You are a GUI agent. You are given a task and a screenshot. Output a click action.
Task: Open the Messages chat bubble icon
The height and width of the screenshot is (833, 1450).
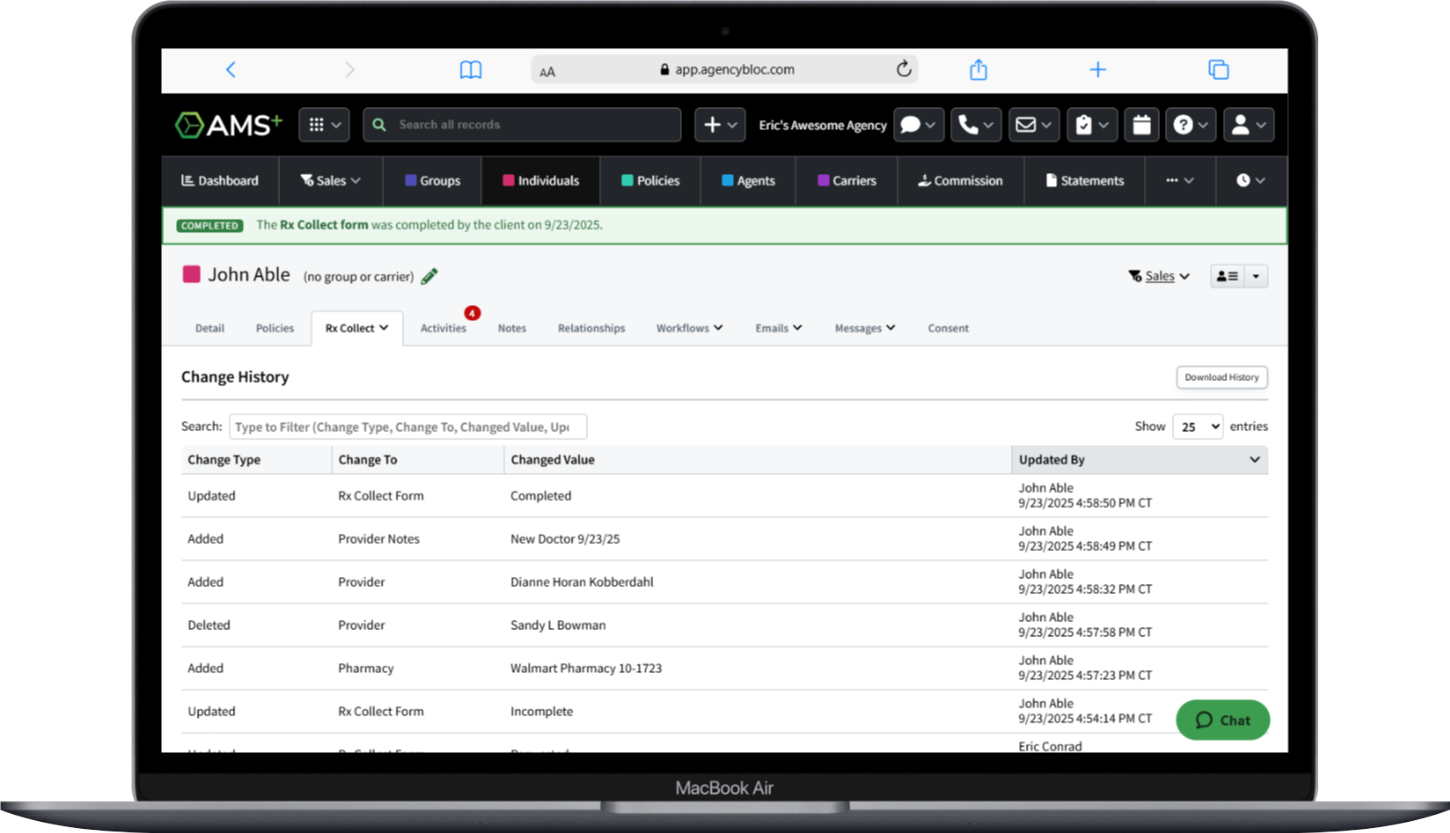tap(912, 124)
